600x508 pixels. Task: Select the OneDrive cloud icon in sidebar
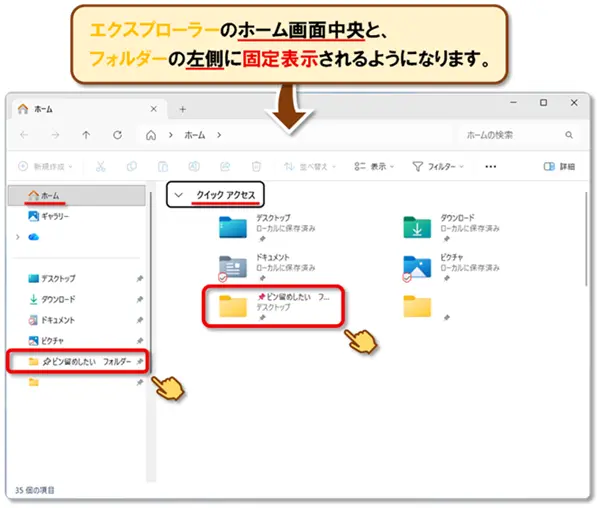[x=34, y=237]
